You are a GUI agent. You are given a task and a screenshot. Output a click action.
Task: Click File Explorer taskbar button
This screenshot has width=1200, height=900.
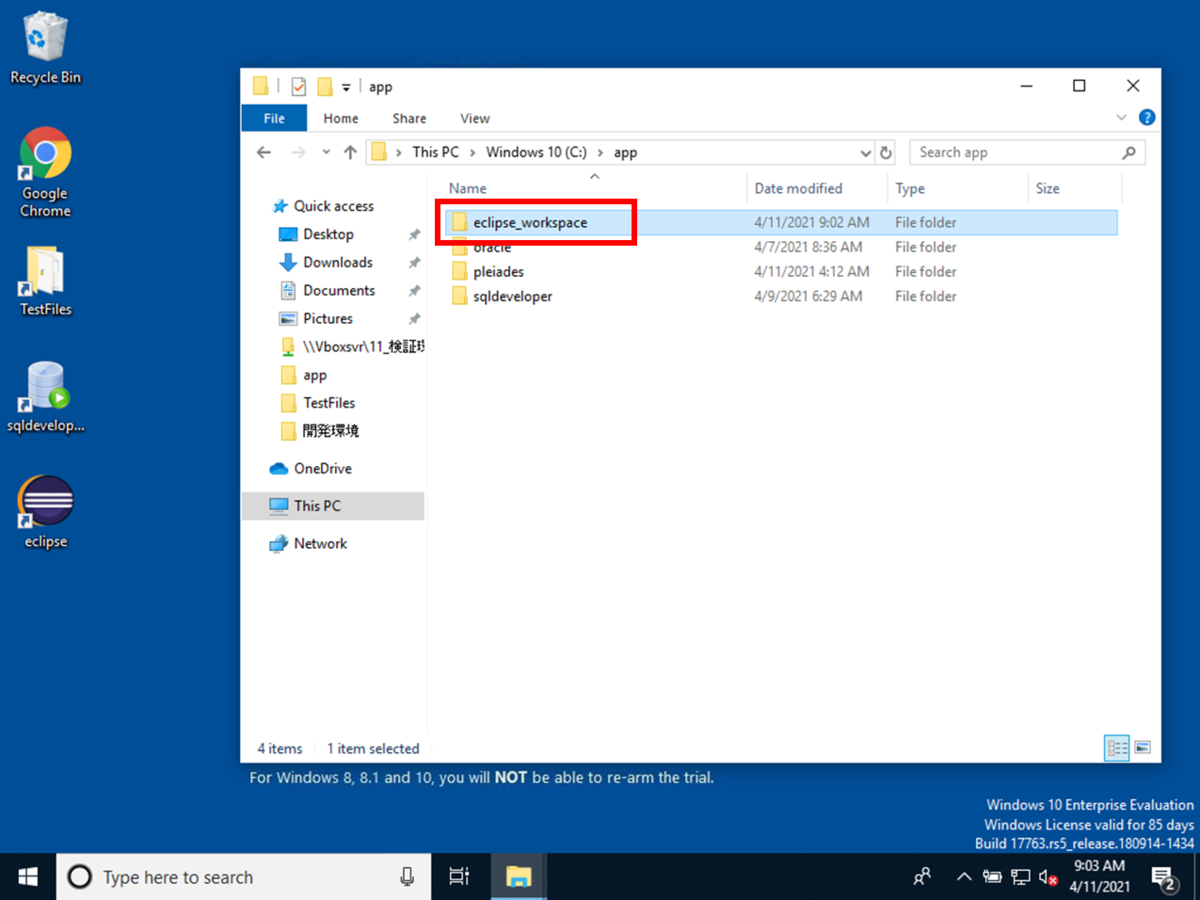click(x=517, y=877)
